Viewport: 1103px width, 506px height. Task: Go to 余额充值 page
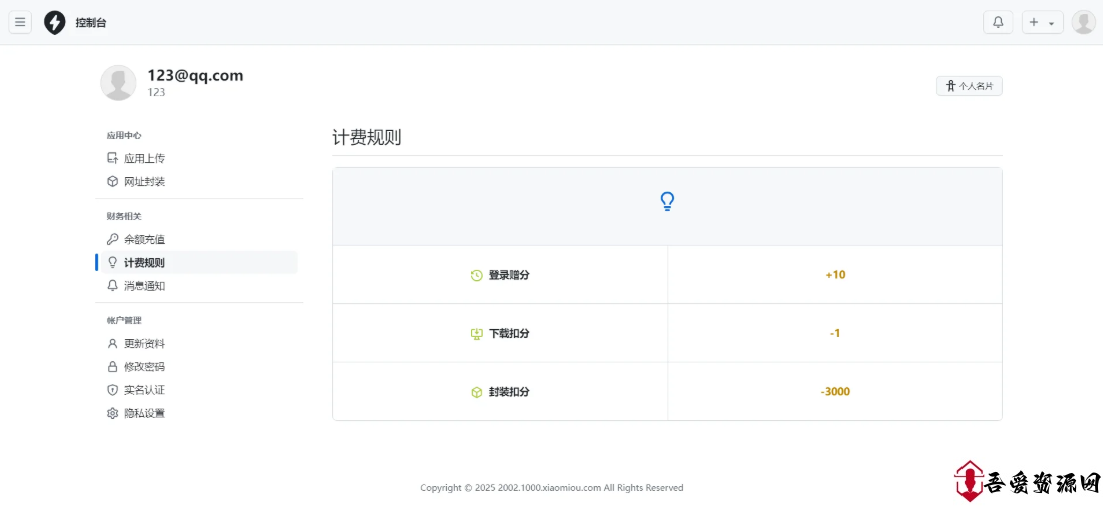[144, 239]
